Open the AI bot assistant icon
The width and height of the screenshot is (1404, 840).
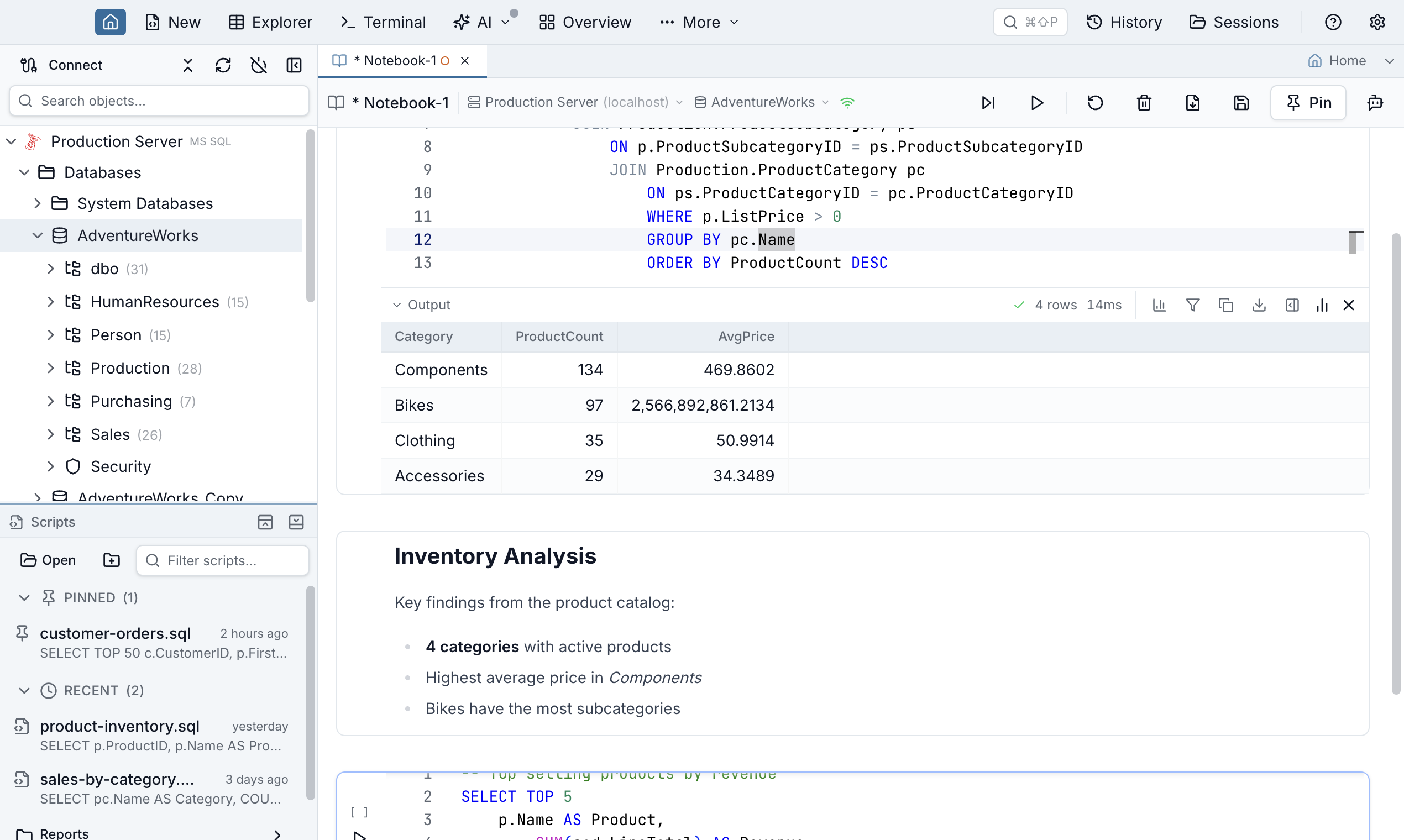pos(1375,102)
